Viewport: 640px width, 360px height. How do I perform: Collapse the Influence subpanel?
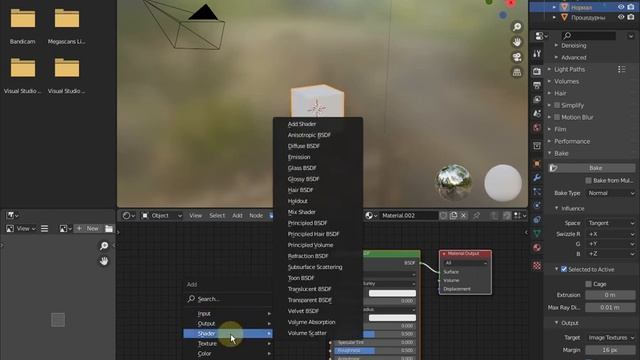[556, 209]
